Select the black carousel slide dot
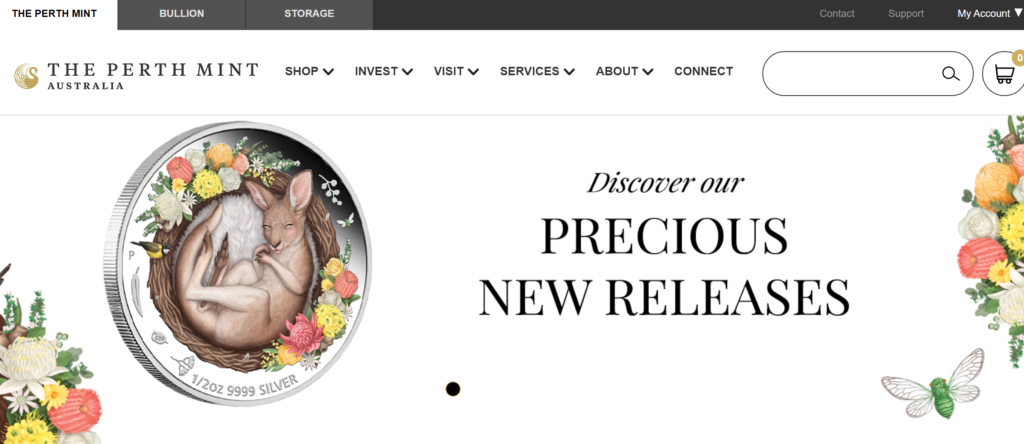The image size is (1024, 444). 453,389
